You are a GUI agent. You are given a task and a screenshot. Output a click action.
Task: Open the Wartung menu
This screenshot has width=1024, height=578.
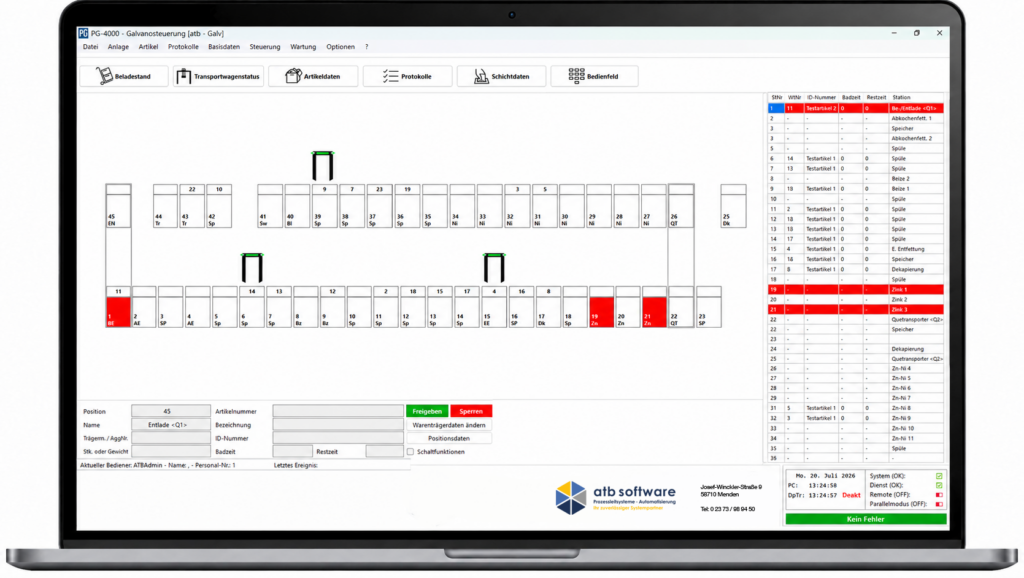click(x=303, y=47)
